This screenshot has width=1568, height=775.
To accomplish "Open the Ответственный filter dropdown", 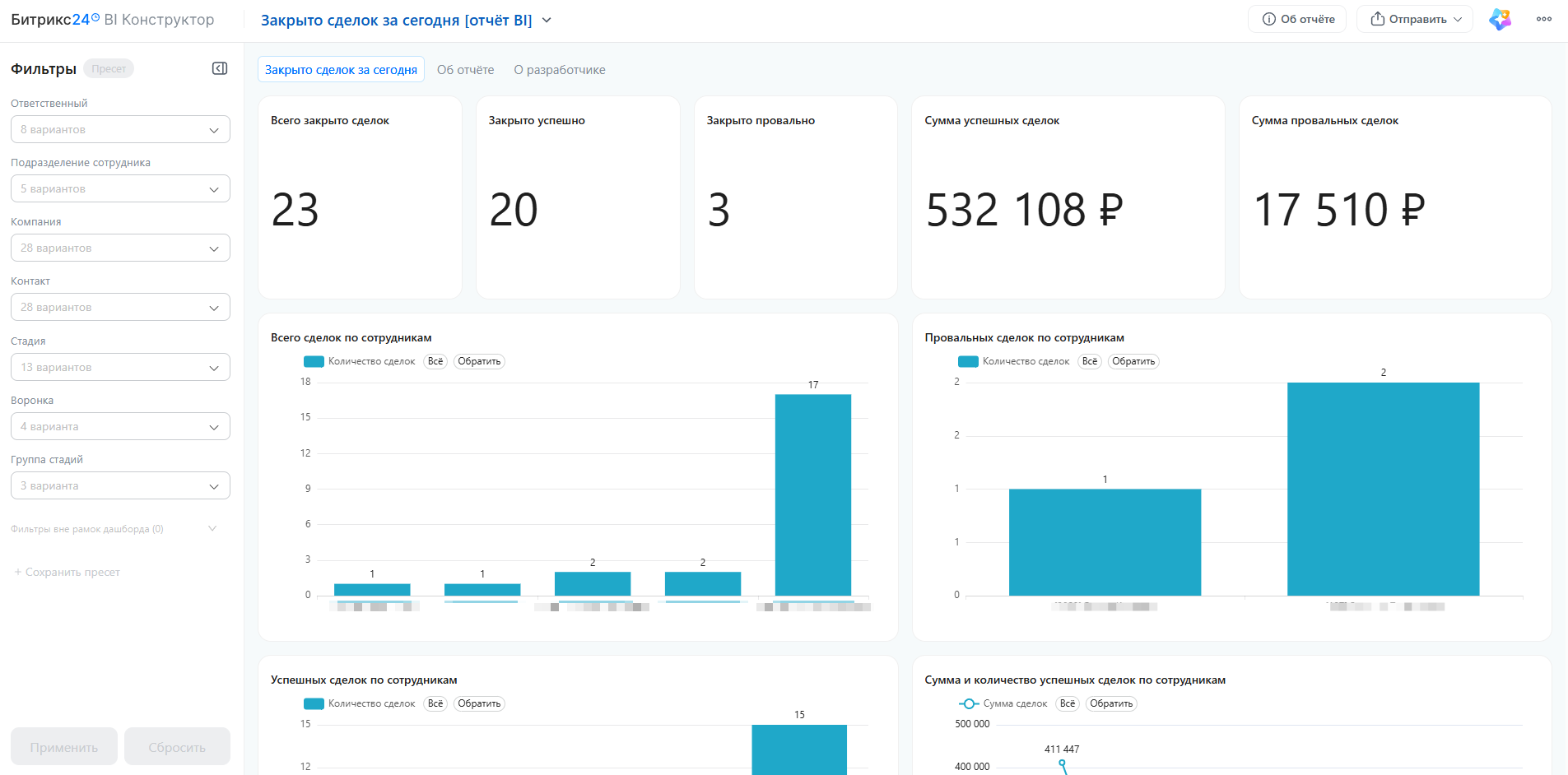I will click(120, 129).
